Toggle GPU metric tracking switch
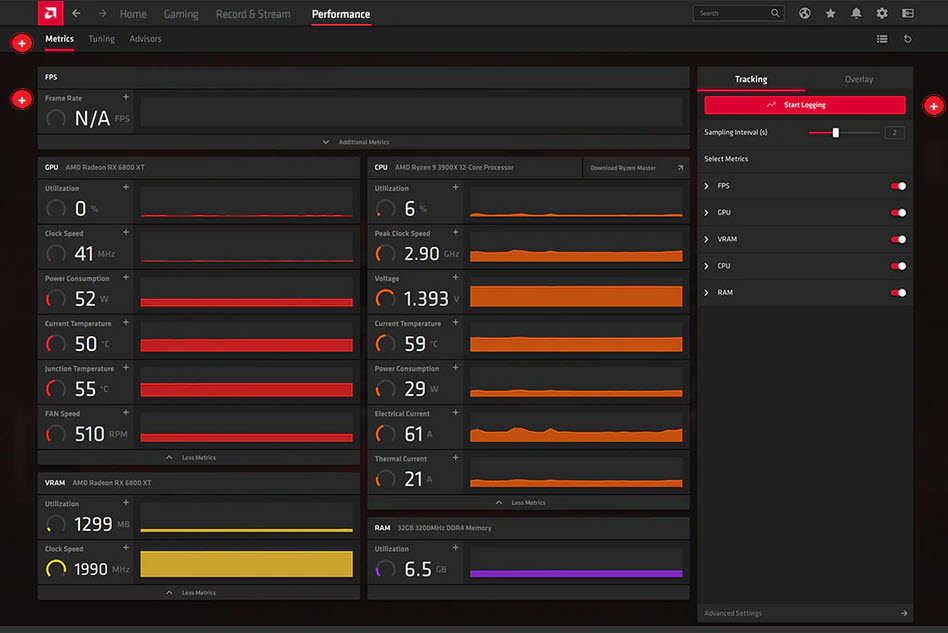Viewport: 948px width, 633px height. [x=898, y=212]
